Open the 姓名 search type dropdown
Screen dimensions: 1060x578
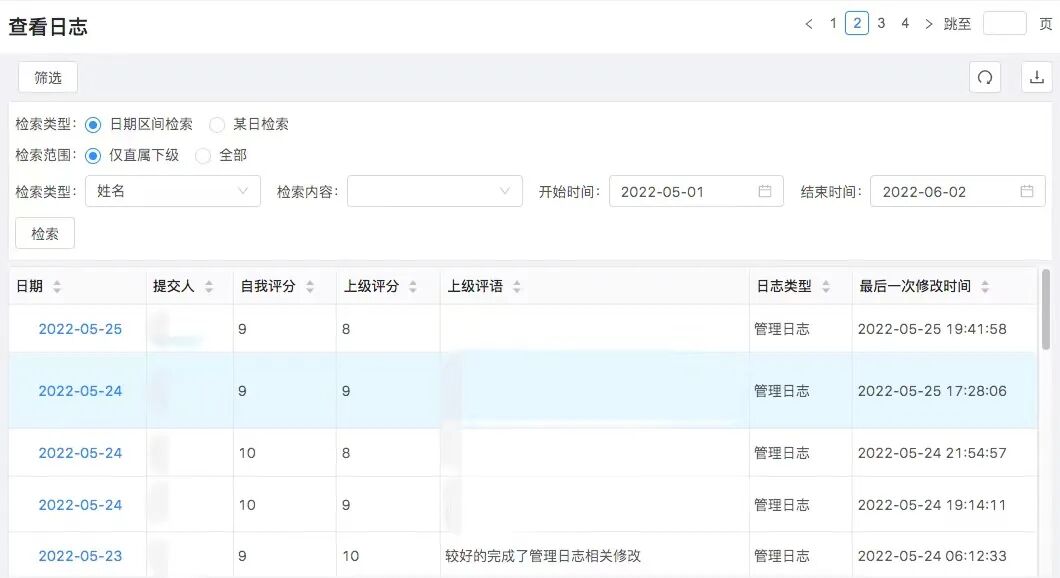(x=172, y=191)
